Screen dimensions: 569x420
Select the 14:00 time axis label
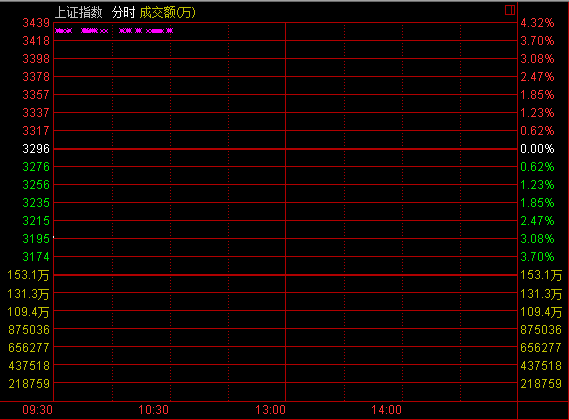click(x=386, y=410)
